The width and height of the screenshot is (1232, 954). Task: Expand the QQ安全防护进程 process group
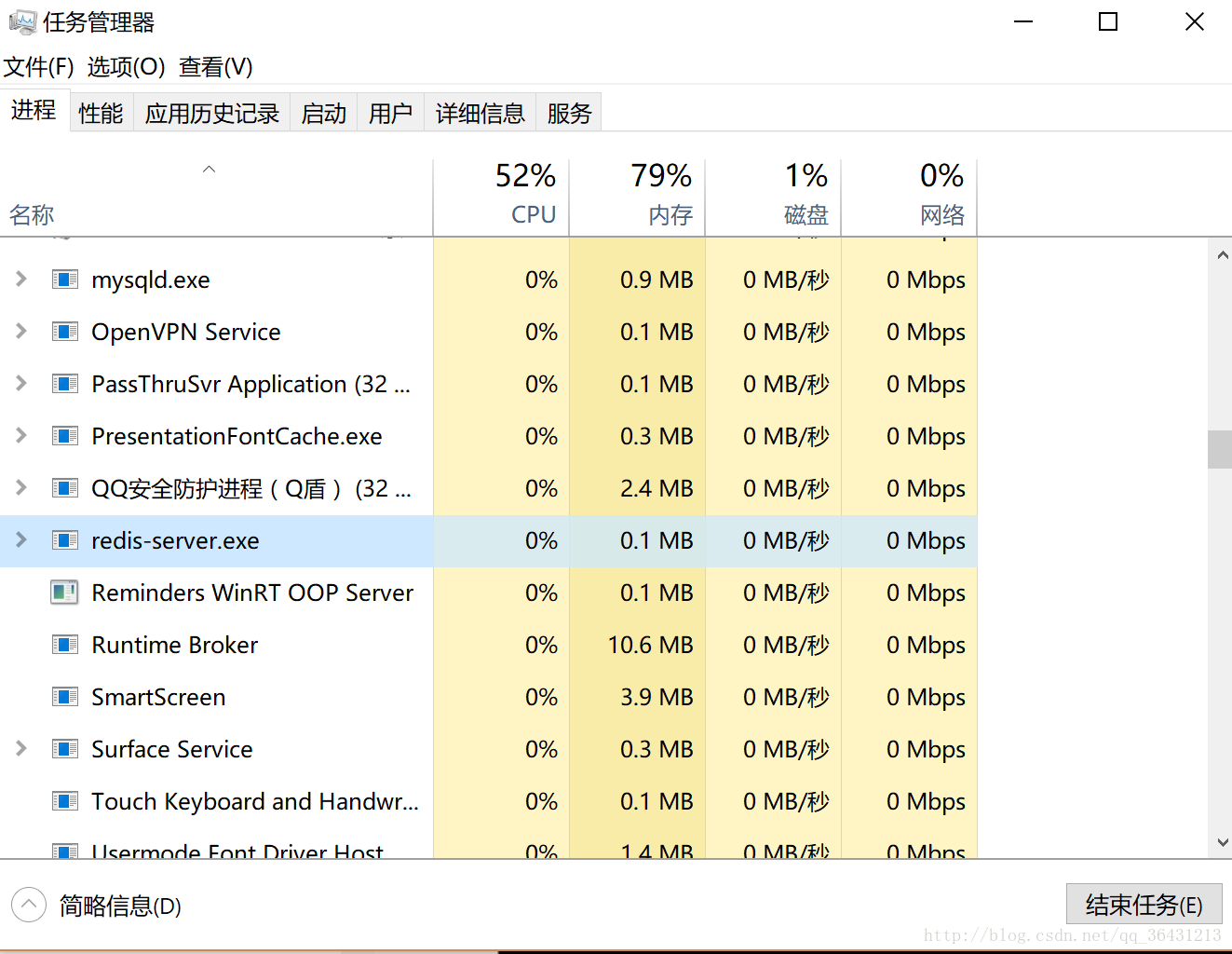pos(20,487)
